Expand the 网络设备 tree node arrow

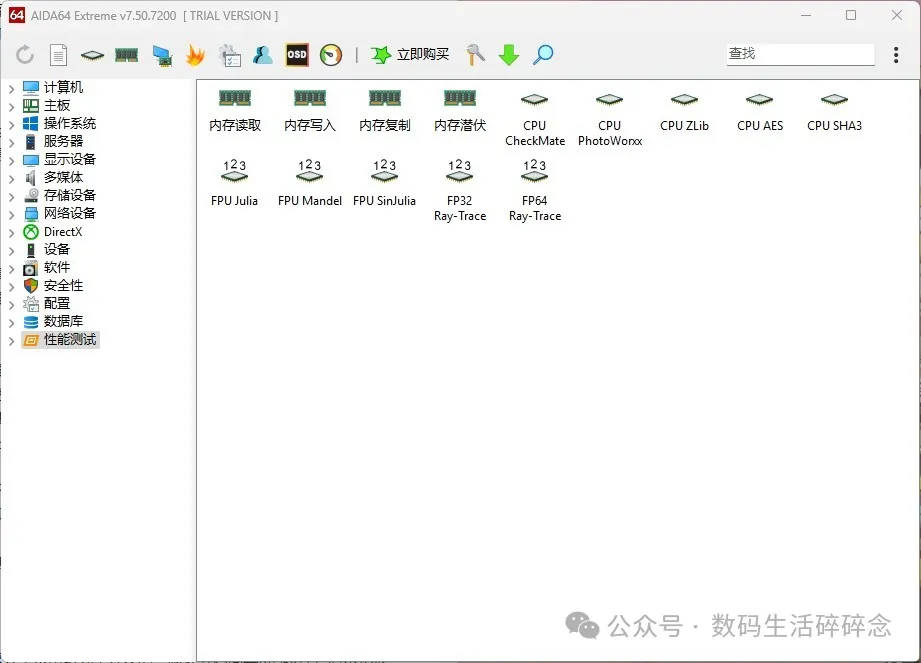tap(11, 214)
